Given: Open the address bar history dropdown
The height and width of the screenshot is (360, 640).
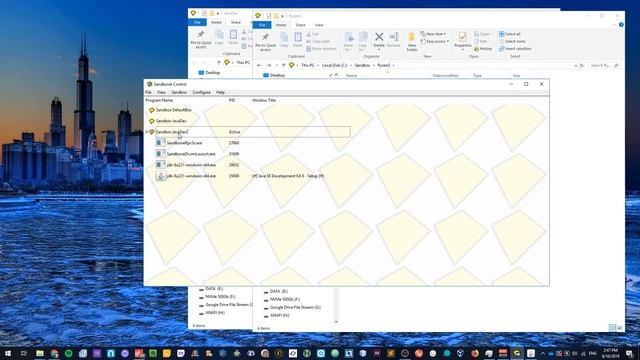Looking at the screenshot, I should click(x=576, y=65).
